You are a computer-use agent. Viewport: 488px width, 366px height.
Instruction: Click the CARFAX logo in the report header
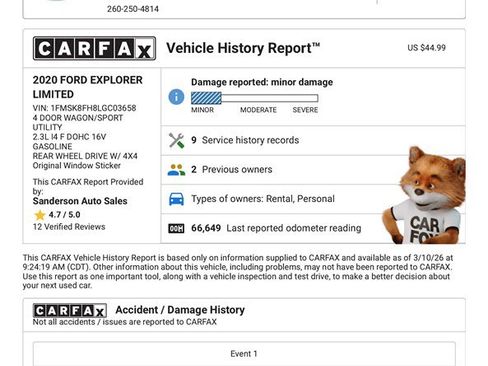click(94, 48)
